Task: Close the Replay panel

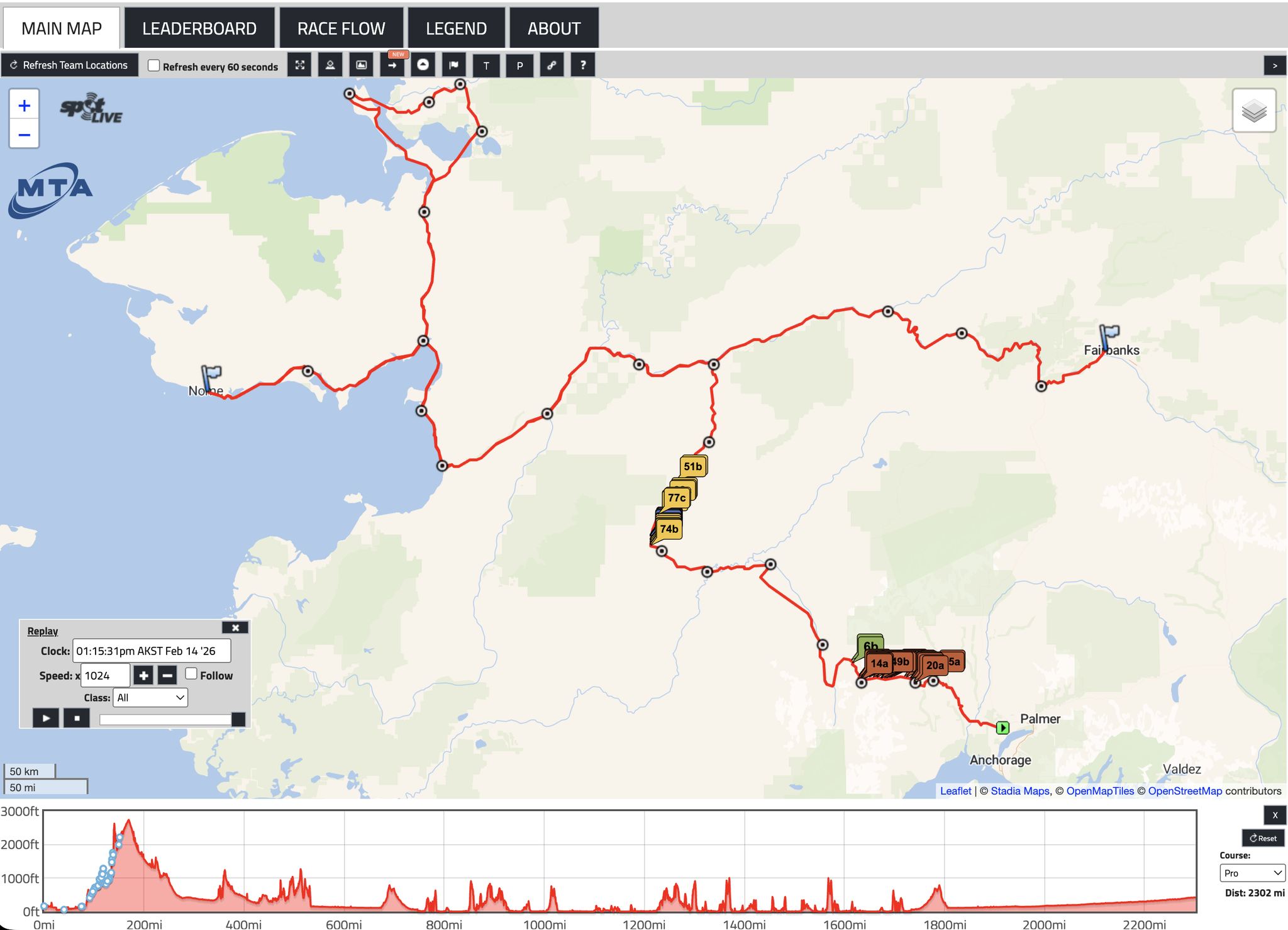Action: (235, 627)
